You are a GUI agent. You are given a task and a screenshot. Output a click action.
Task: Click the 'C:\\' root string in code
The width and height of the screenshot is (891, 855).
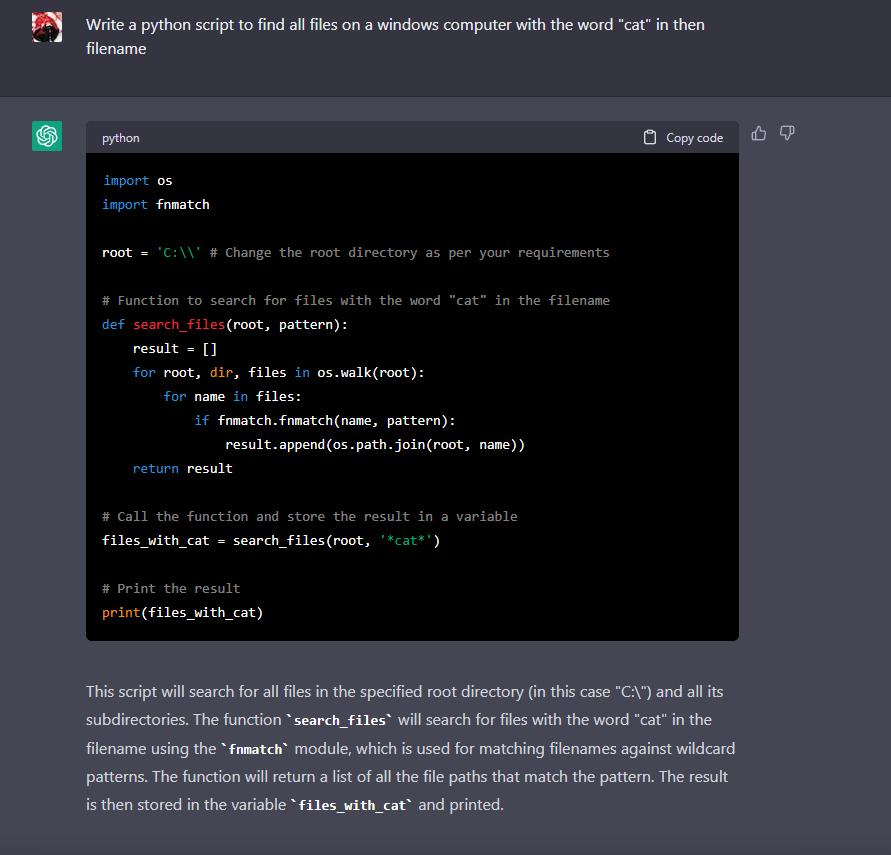pyautogui.click(x=179, y=253)
